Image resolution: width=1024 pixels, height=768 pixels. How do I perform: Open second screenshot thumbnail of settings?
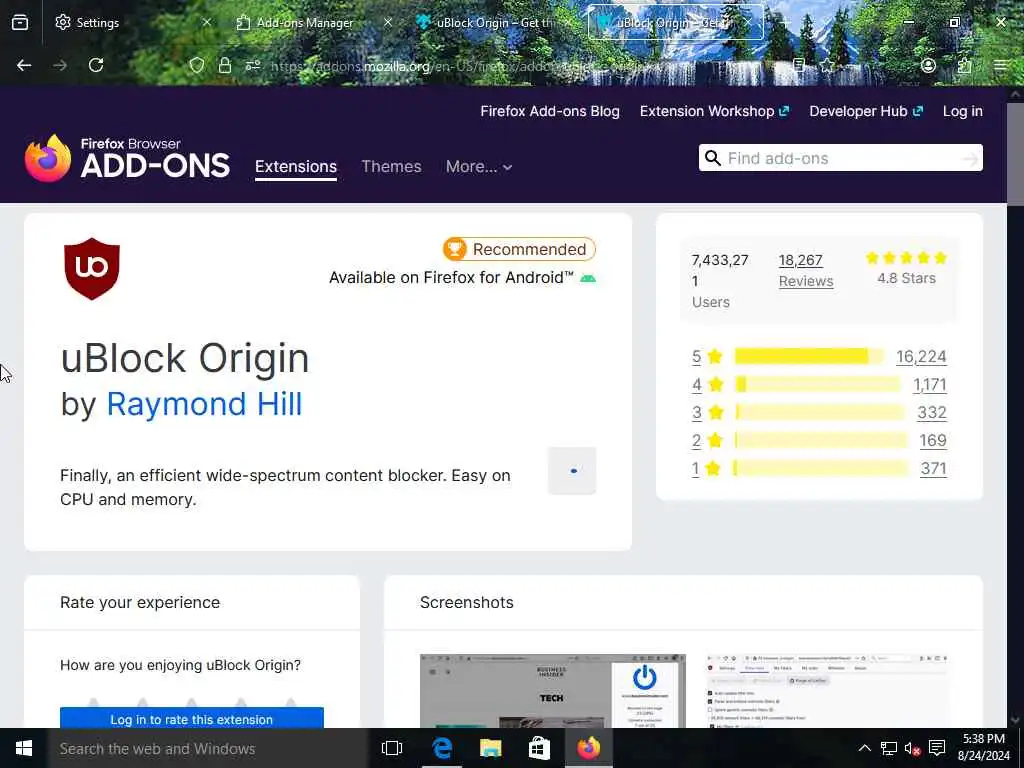[827, 691]
